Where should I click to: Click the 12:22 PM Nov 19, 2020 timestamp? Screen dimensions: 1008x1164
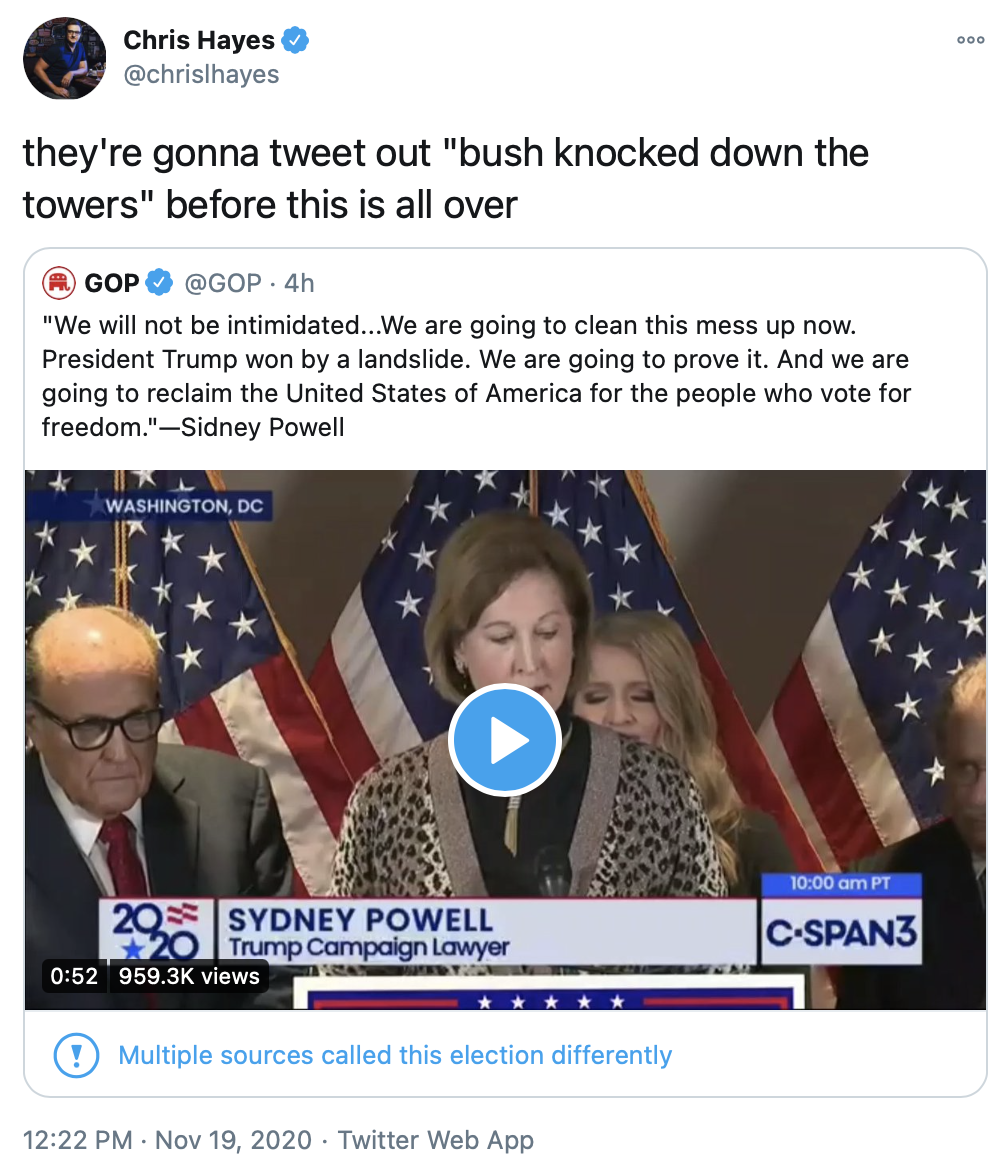click(167, 1140)
